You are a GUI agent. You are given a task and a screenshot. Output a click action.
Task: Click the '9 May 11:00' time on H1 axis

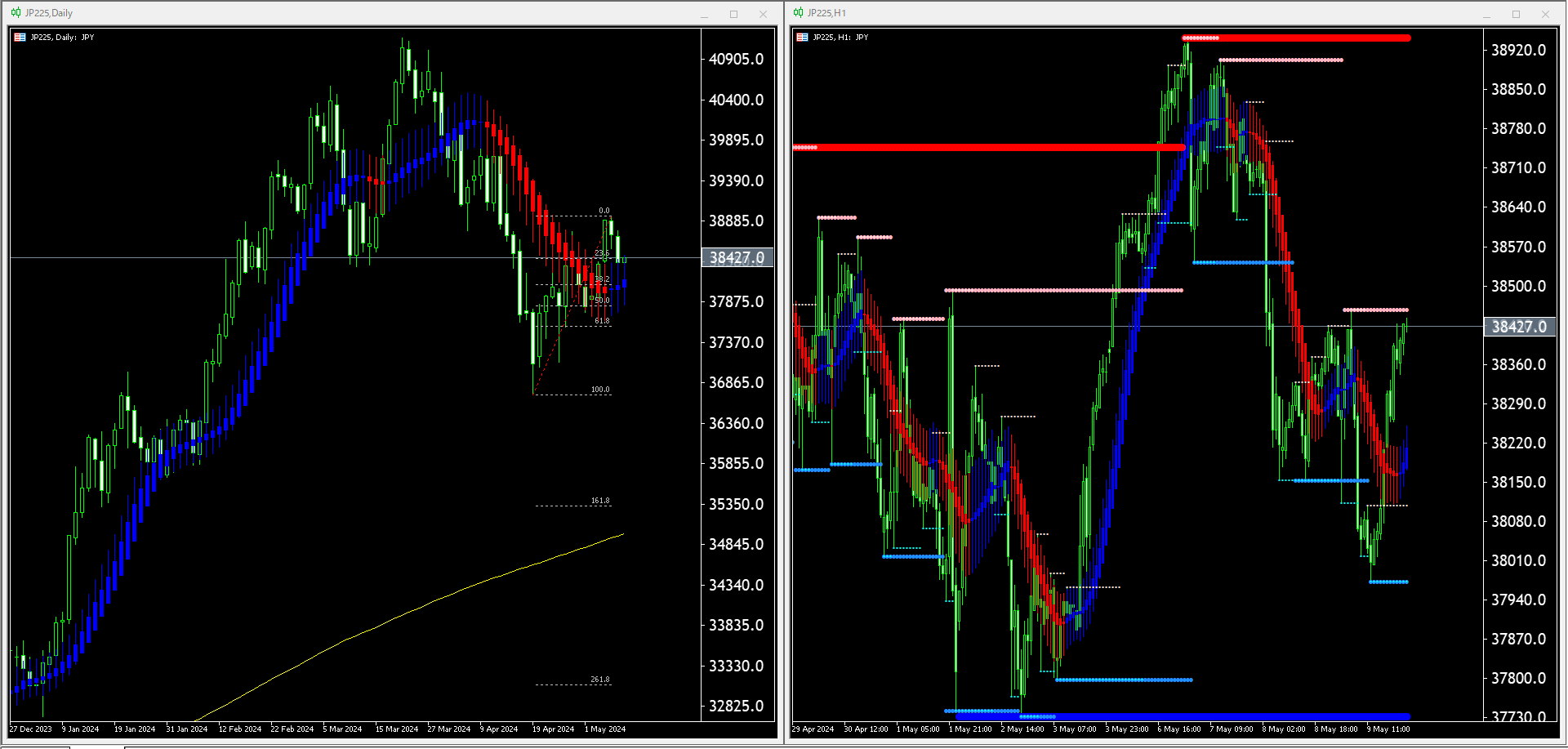tap(1388, 729)
